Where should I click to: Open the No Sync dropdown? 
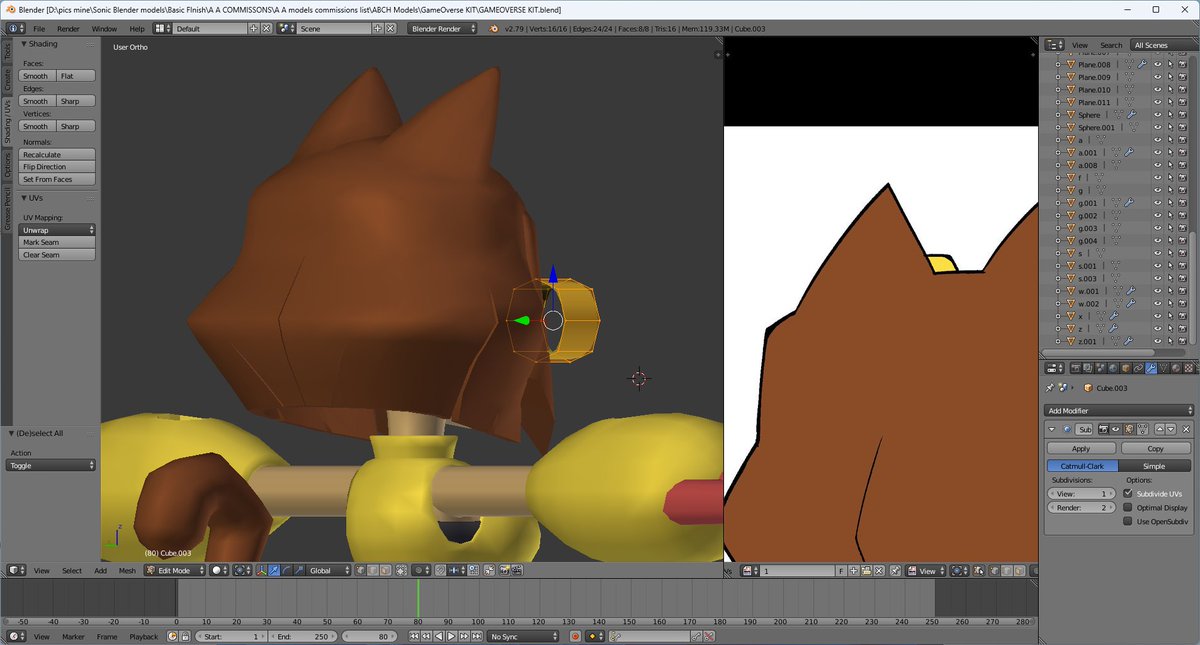523,636
